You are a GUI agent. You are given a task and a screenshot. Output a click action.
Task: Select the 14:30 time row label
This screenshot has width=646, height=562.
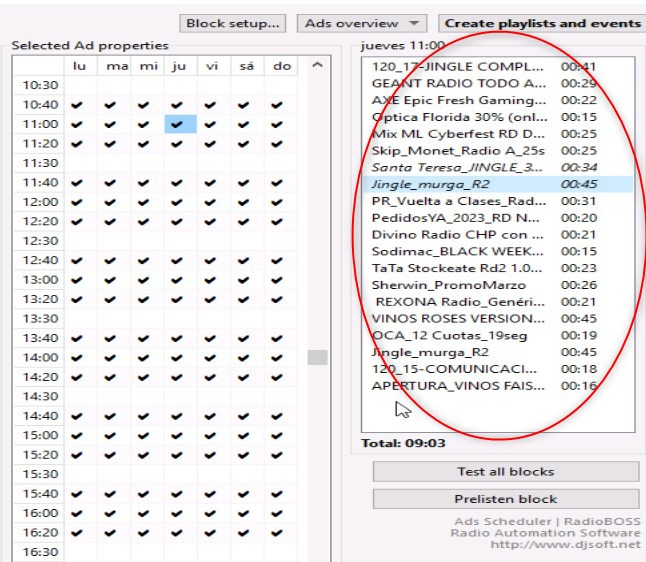(x=40, y=396)
